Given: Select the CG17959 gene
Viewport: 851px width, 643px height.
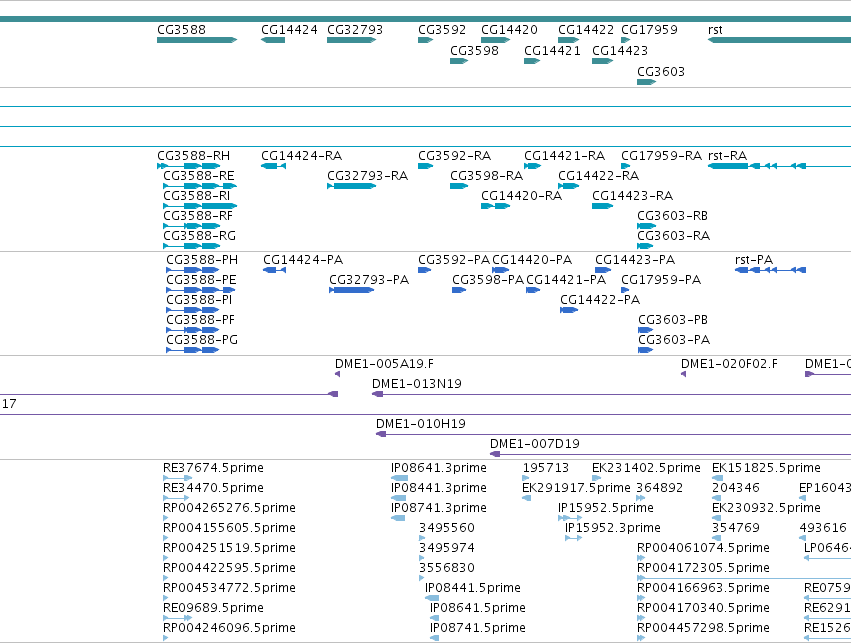Looking at the screenshot, I should pyautogui.click(x=626, y=40).
